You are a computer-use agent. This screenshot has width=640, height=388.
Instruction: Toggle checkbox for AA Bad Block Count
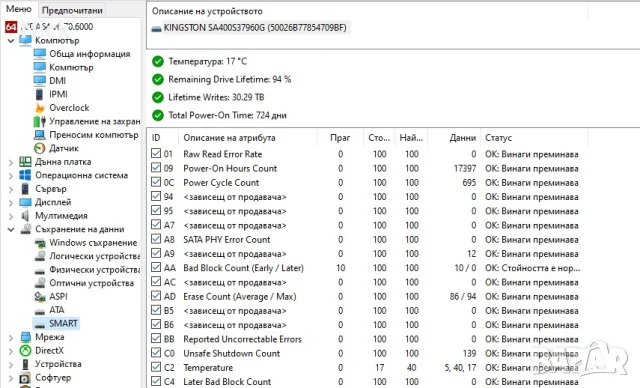156,267
